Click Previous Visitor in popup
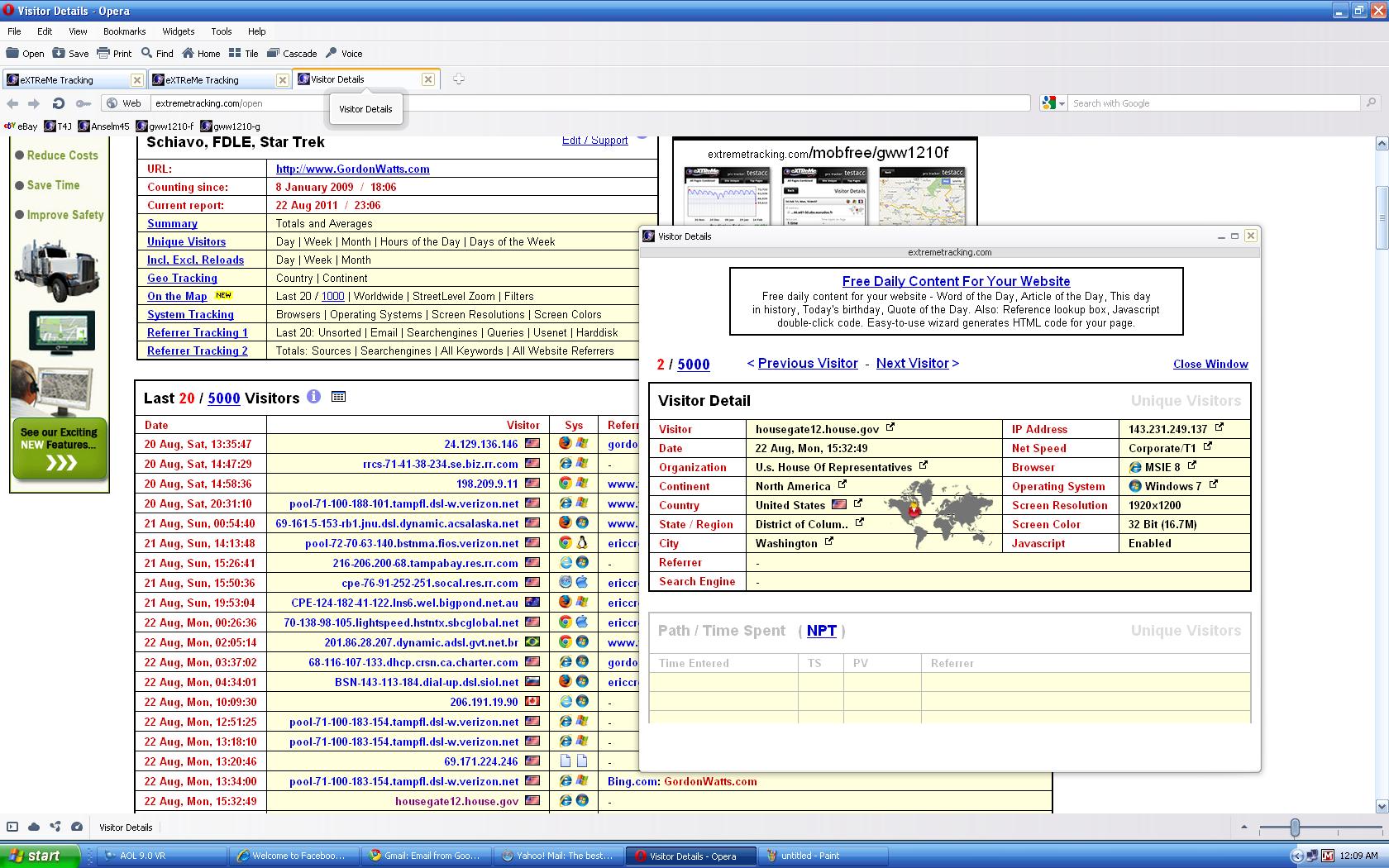 click(x=808, y=364)
